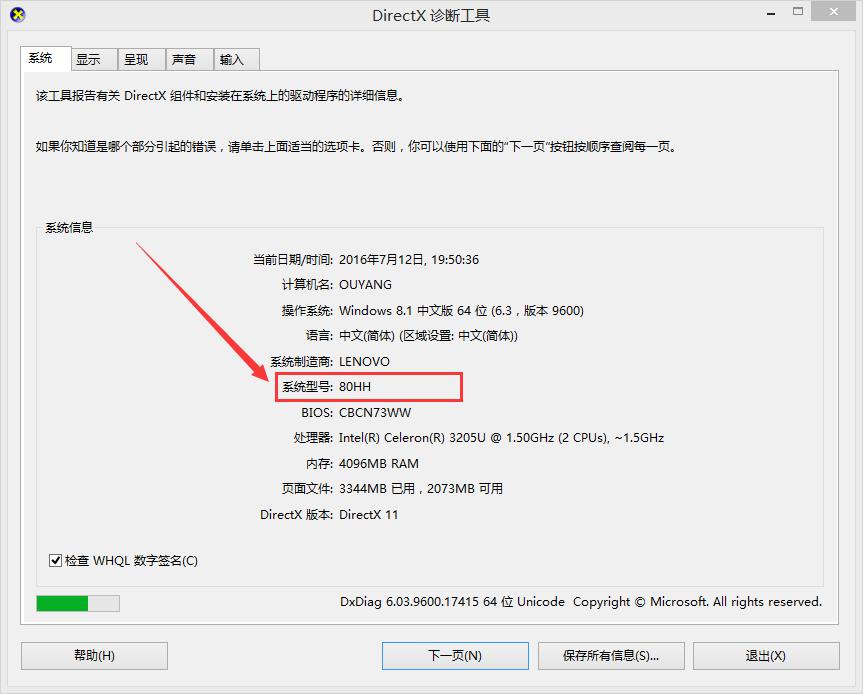Click 保存所有信息(S) to save all info
The width and height of the screenshot is (863, 694).
click(612, 656)
